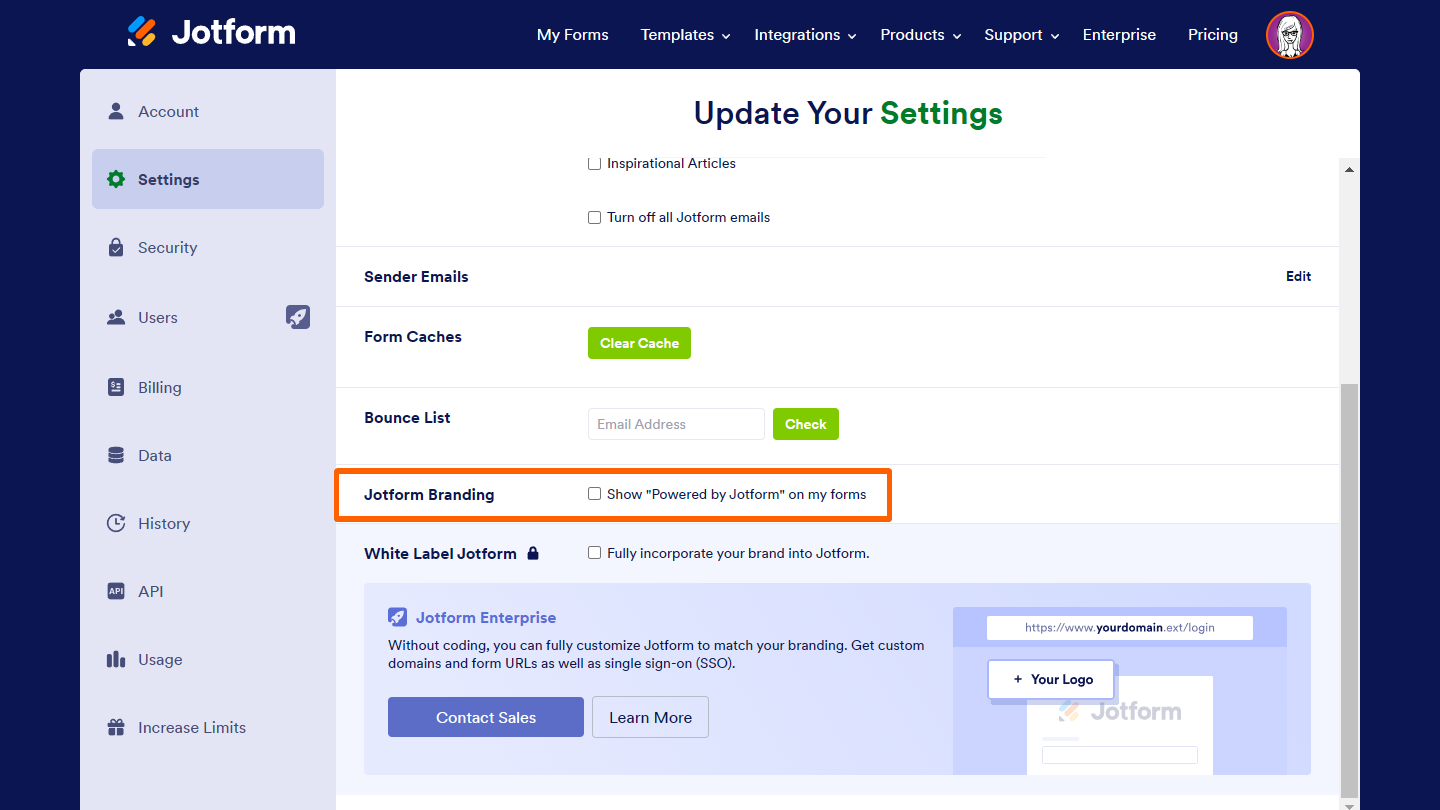1440x810 pixels.
Task: Expand the Integrations dropdown menu
Action: pos(805,35)
